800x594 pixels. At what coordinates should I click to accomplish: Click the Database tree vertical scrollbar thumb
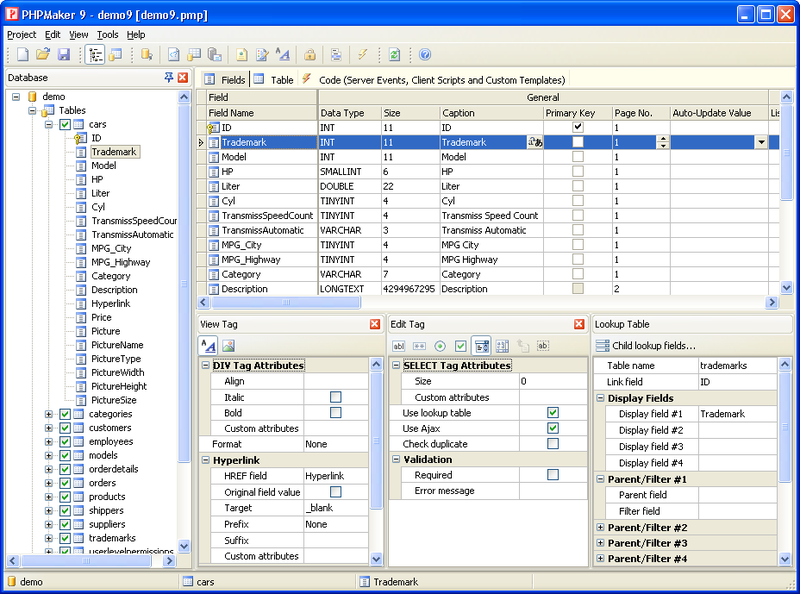[x=184, y=283]
